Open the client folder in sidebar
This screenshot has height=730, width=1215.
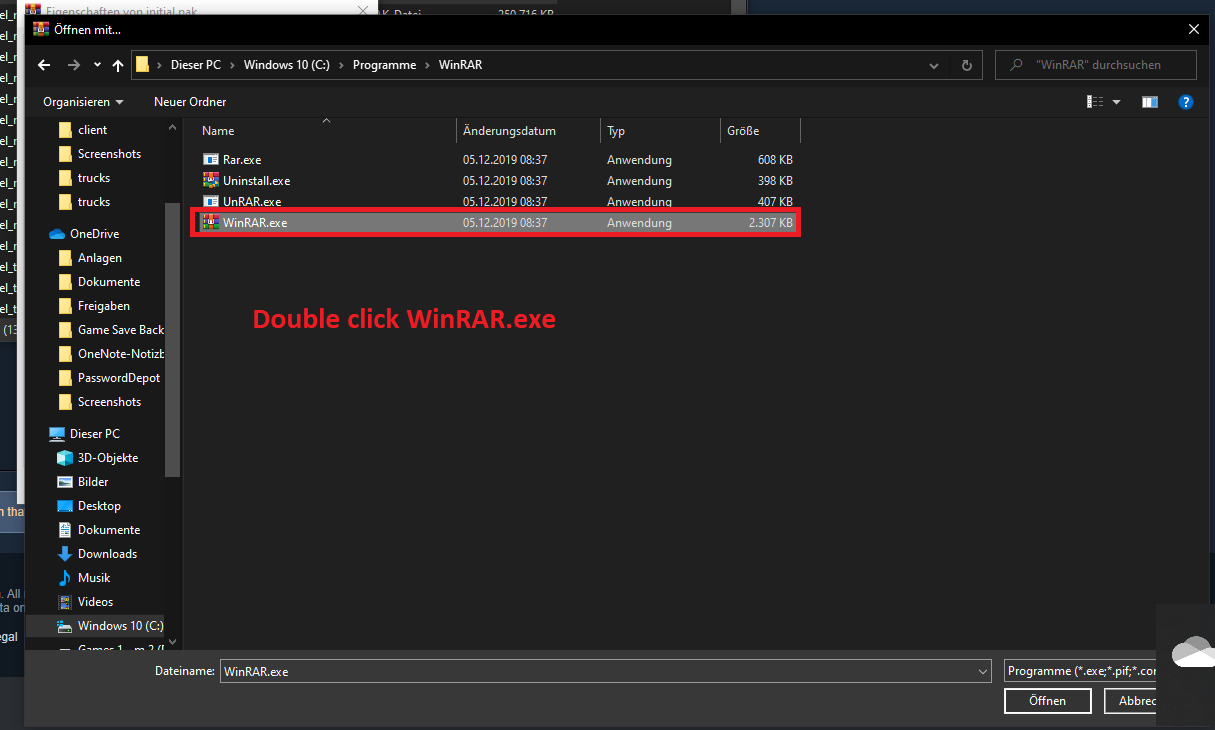92,130
